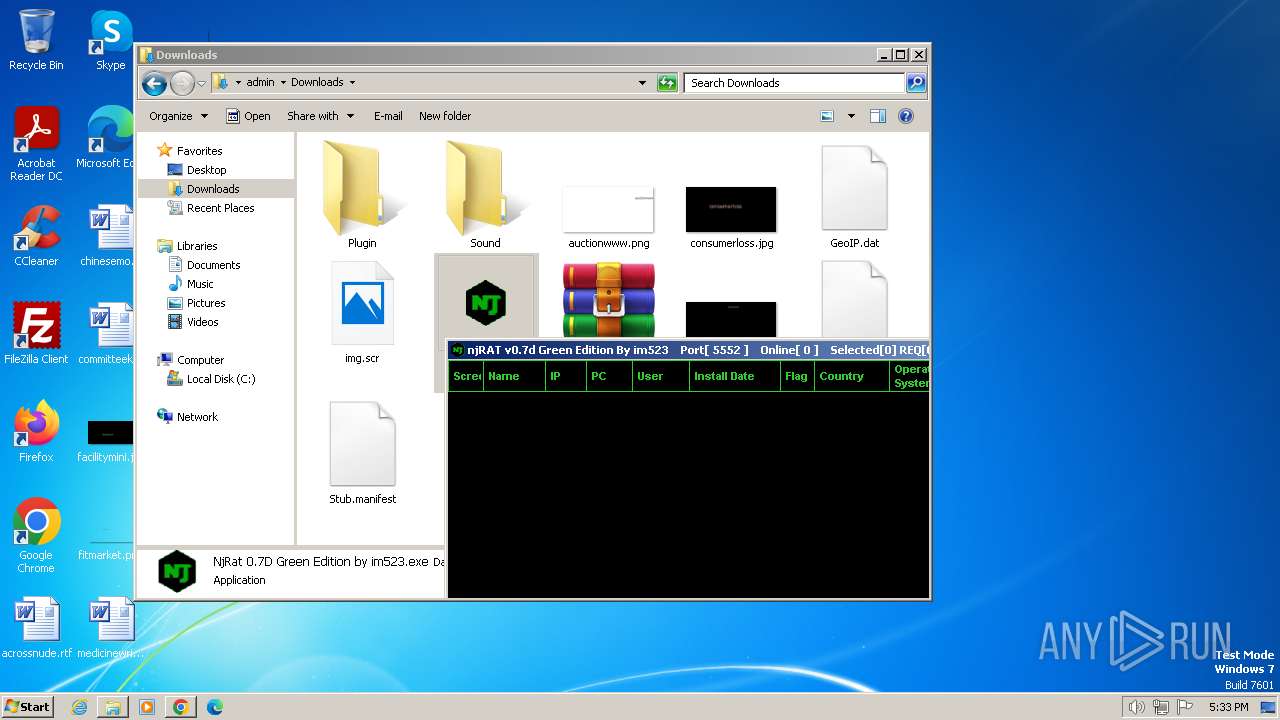Select the Plugin folder in Downloads
The image size is (1280, 720).
tap(362, 196)
